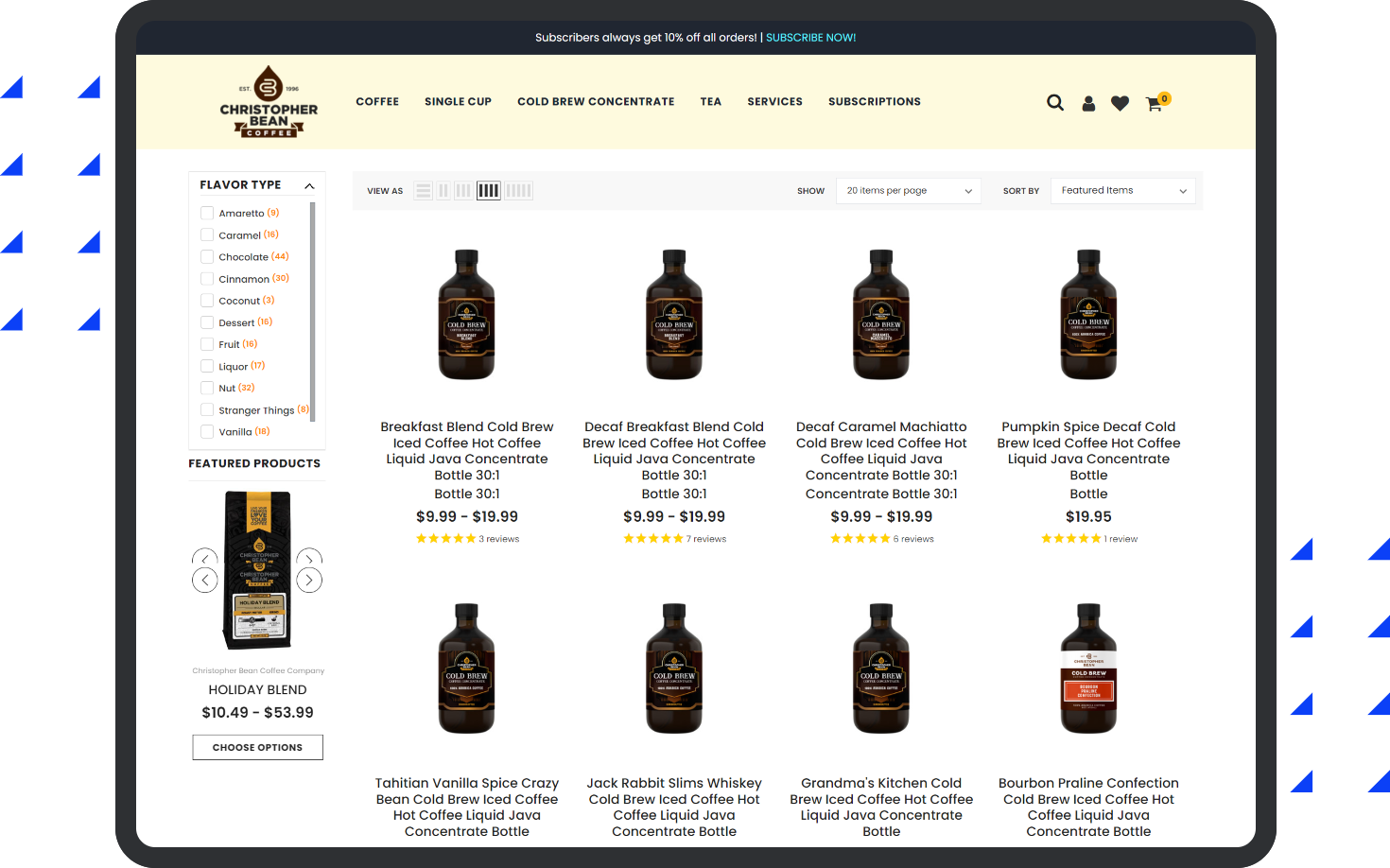Click Holiday Blend coffee bag thumbnail

pyautogui.click(x=257, y=570)
